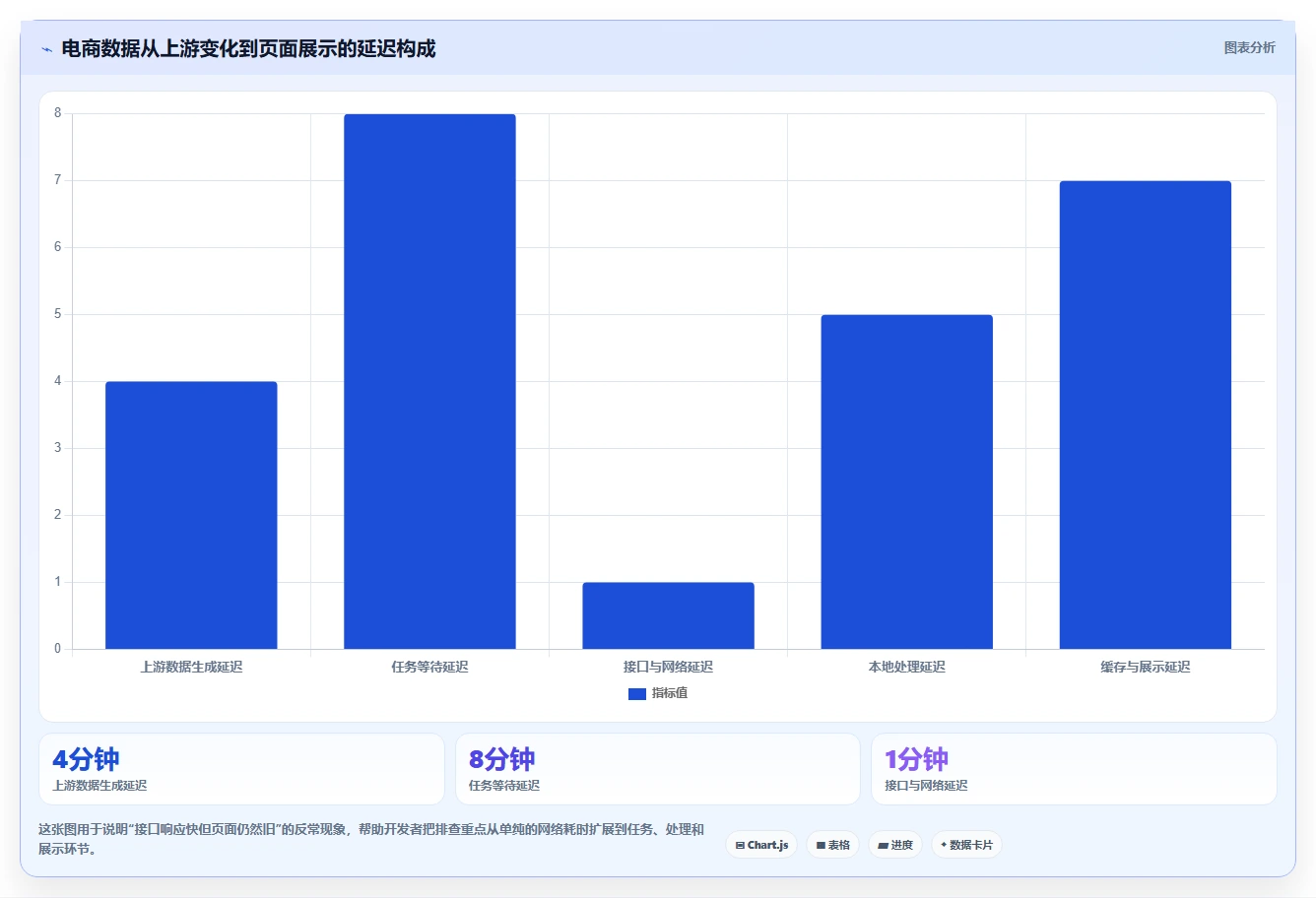The width and height of the screenshot is (1316, 898).
Task: Select the 本地处理延迟 bar
Action: [906, 481]
